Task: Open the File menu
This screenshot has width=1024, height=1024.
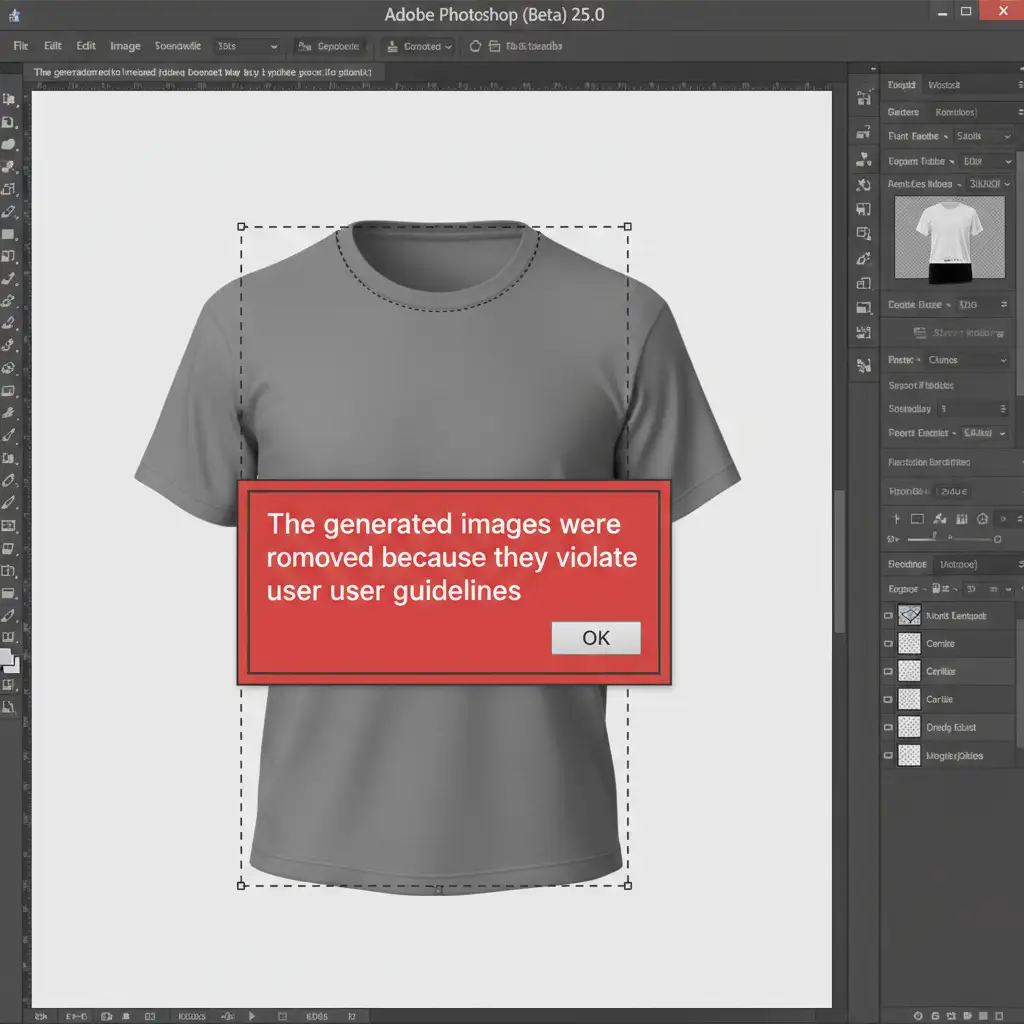Action: tap(21, 46)
